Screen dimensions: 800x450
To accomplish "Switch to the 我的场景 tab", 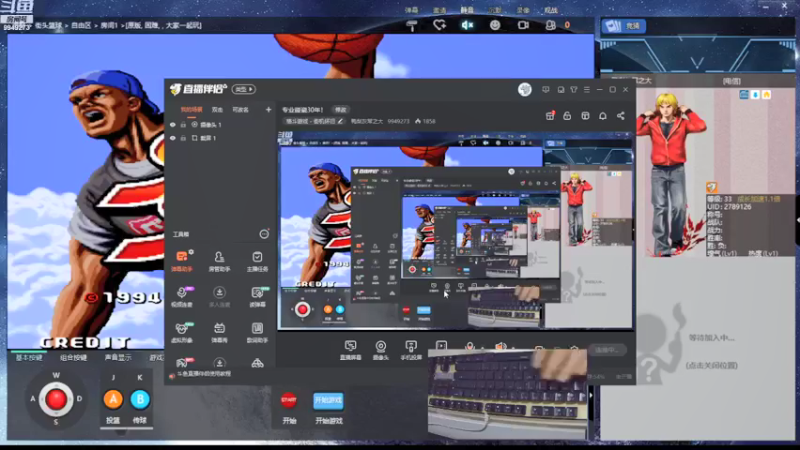I will click(x=191, y=110).
